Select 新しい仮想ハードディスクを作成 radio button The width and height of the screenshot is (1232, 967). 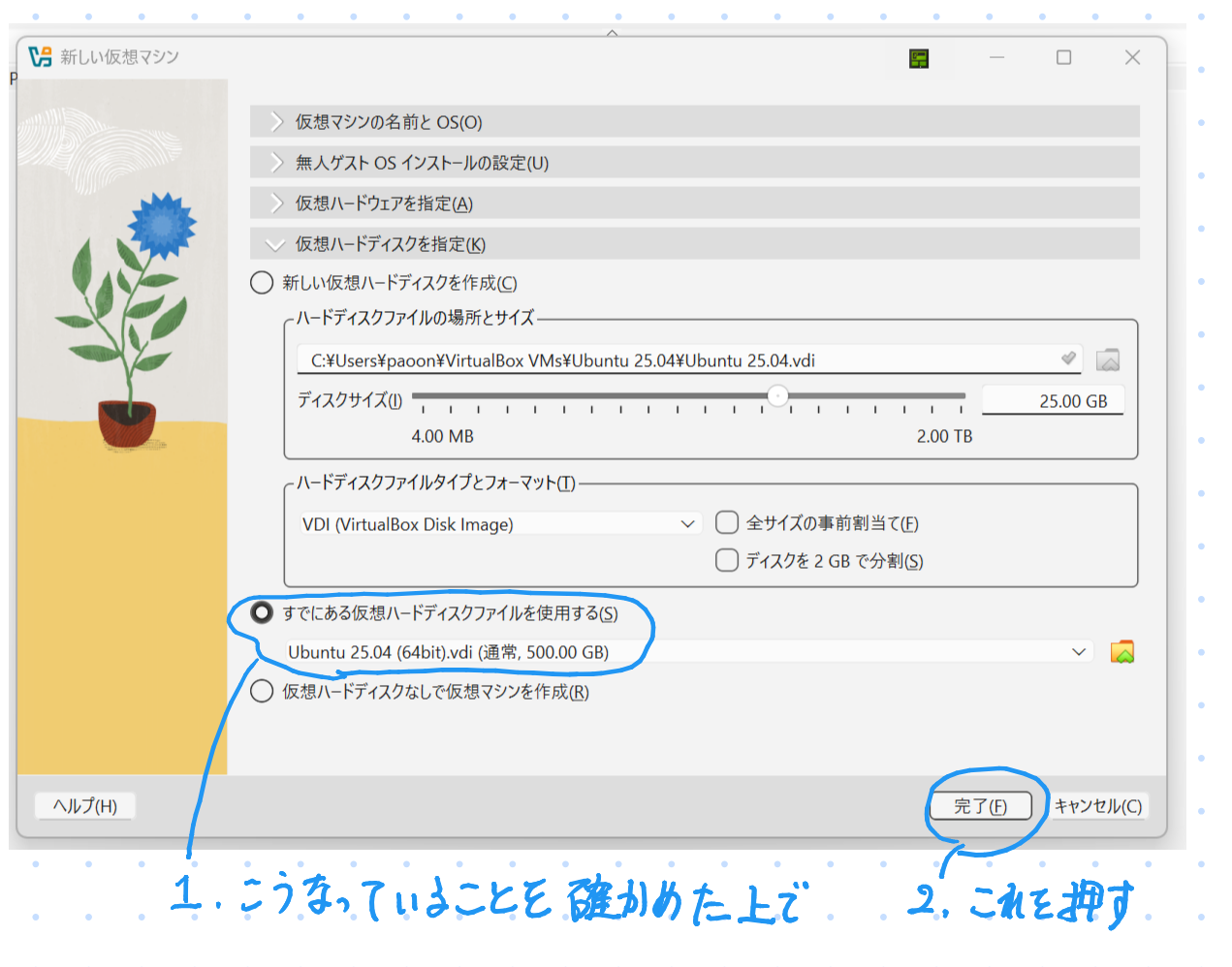point(262,283)
